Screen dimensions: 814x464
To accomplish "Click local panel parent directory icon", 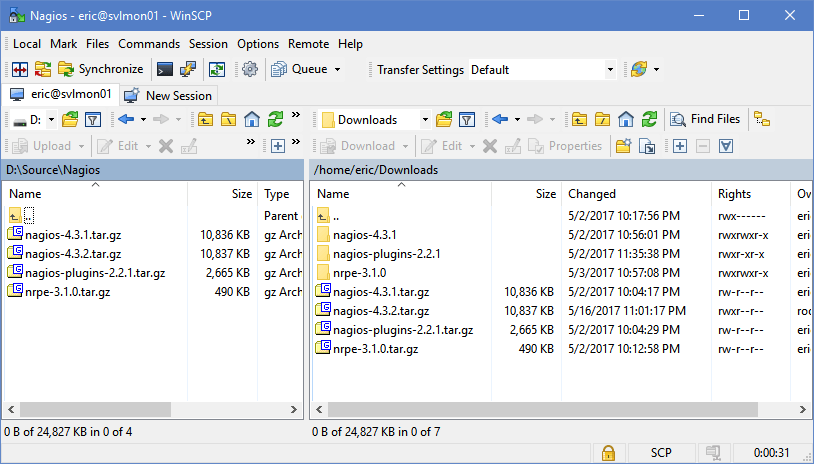I will click(x=206, y=120).
